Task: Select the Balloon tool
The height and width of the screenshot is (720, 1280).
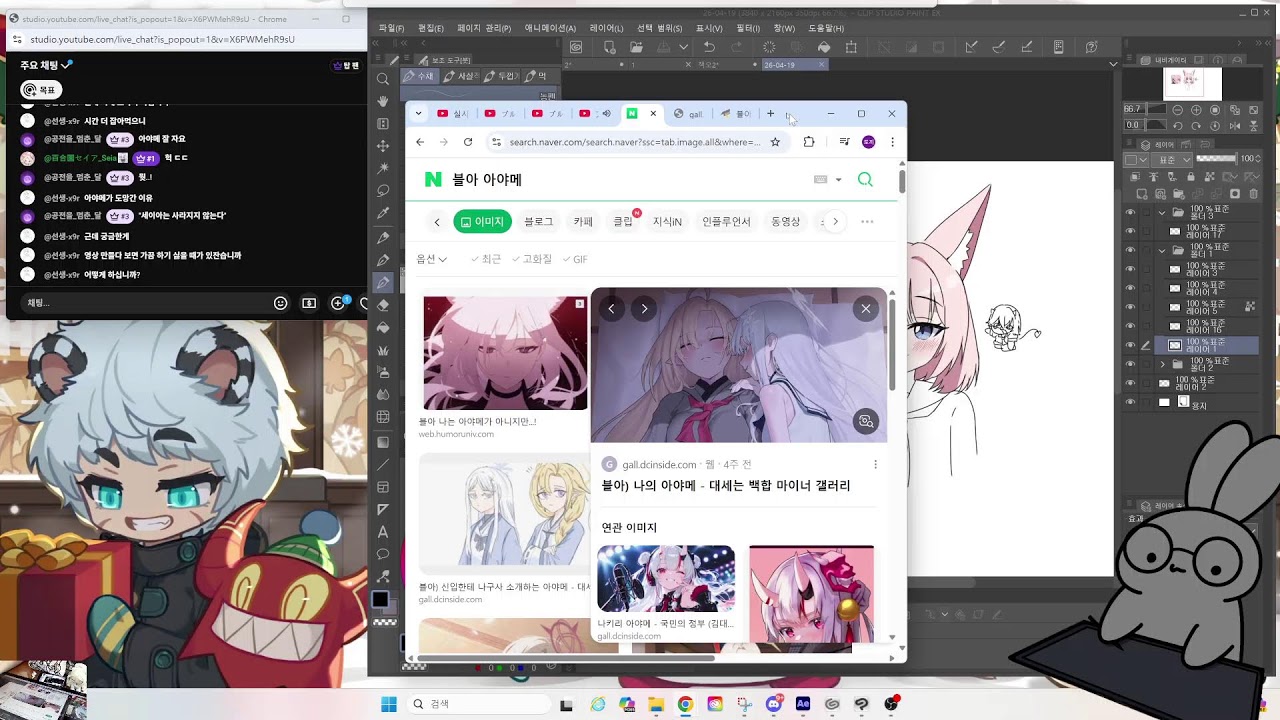Action: [383, 554]
